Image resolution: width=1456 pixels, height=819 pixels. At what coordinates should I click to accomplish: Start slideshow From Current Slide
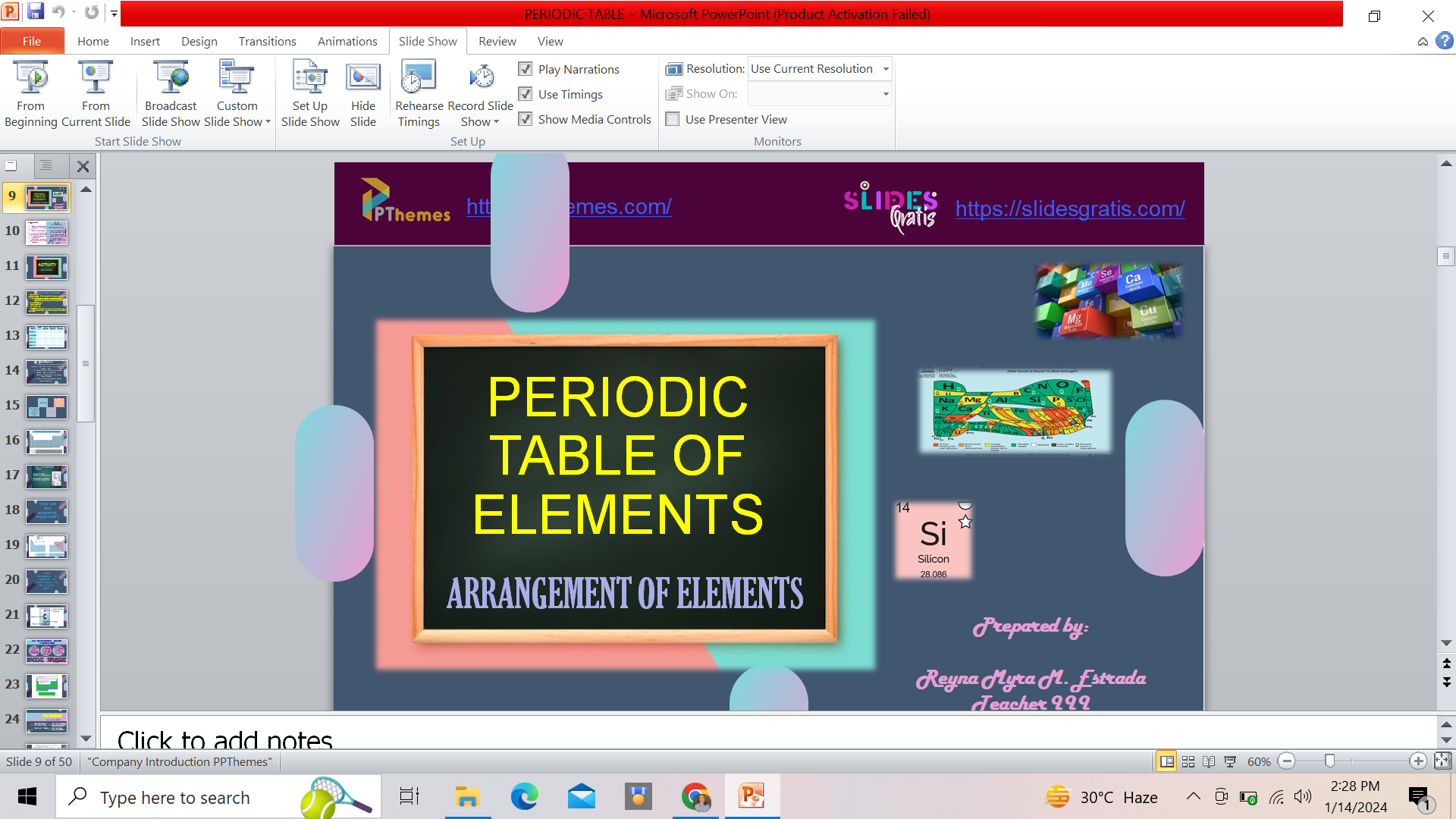coord(96,93)
